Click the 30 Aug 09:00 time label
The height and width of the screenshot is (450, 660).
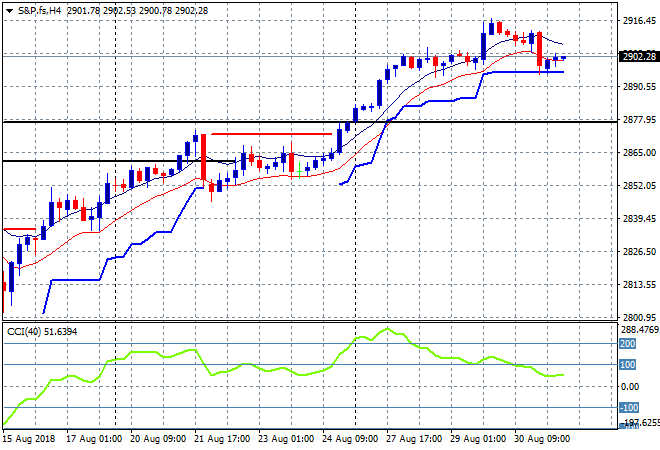pyautogui.click(x=542, y=439)
